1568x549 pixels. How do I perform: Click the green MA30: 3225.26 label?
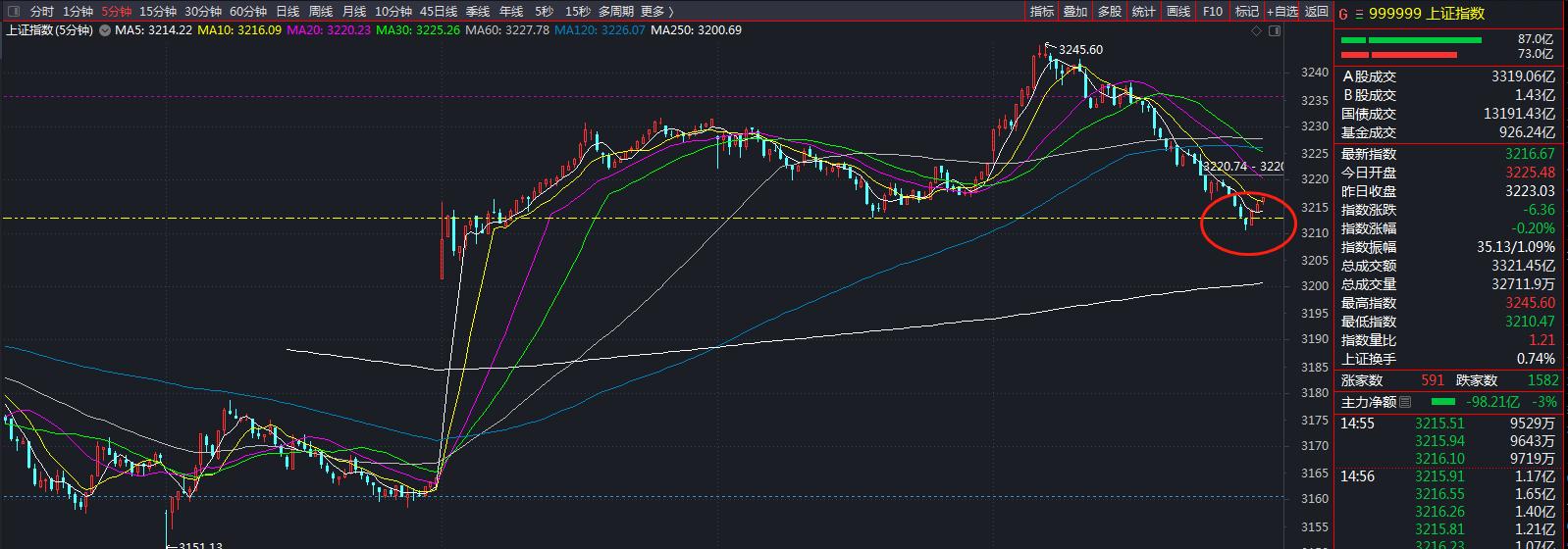[418, 30]
